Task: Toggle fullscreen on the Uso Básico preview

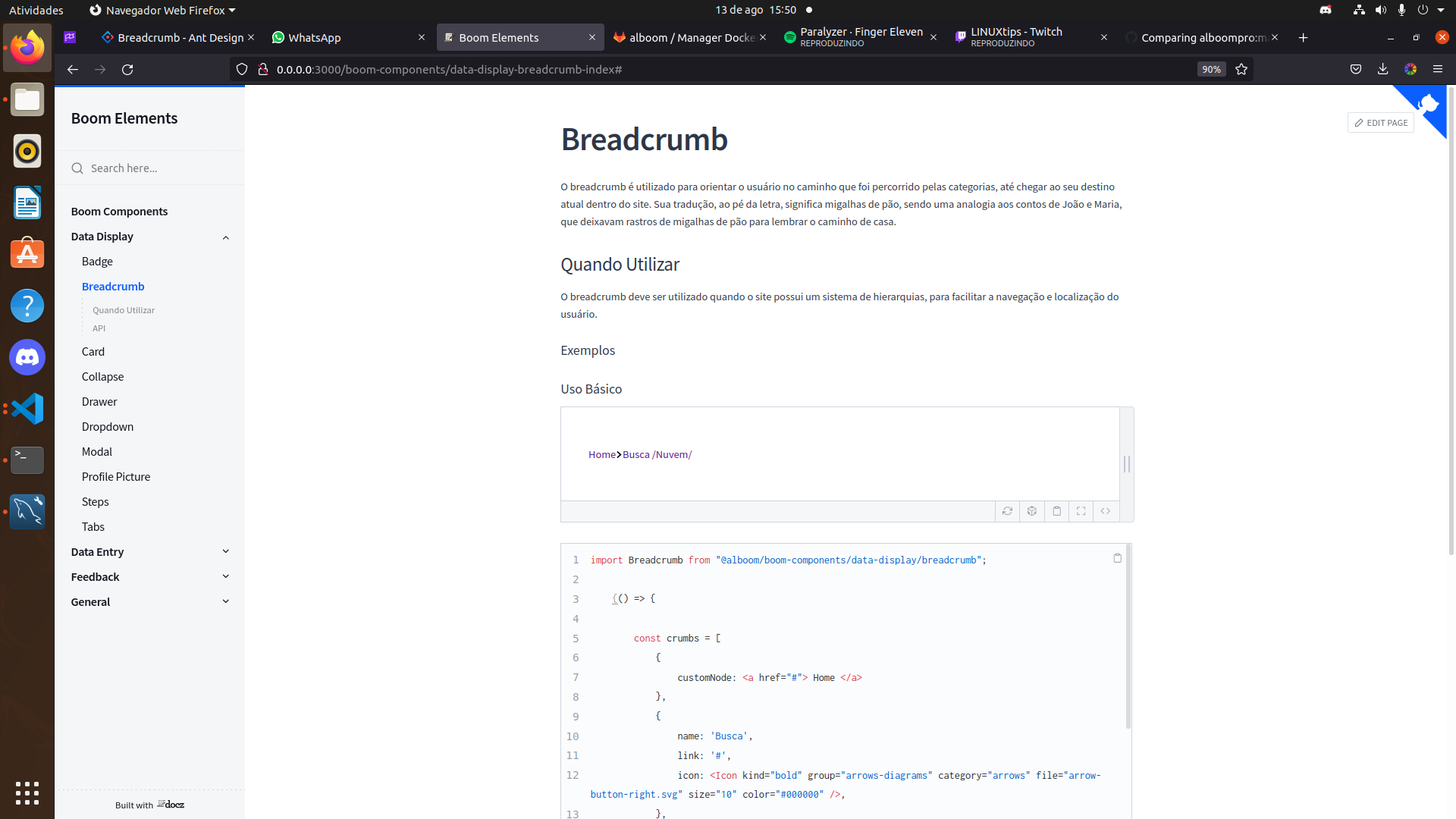Action: tap(1081, 511)
